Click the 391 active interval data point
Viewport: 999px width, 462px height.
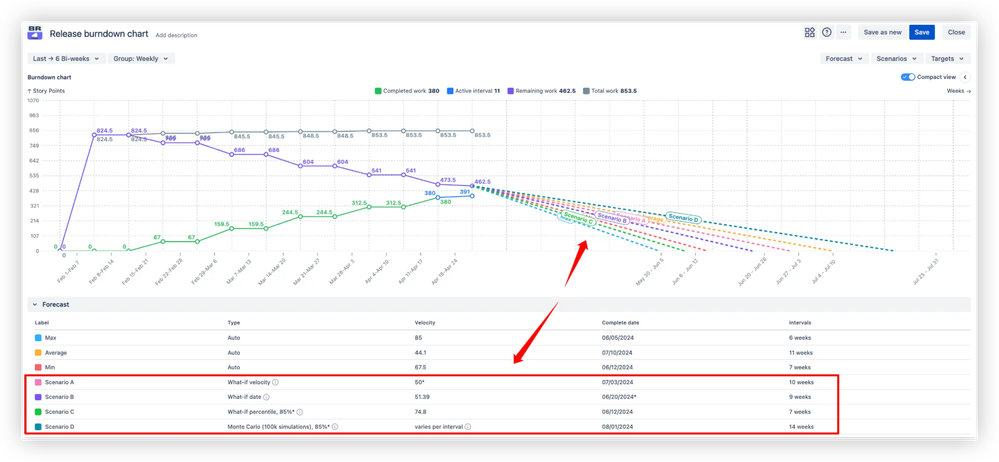(472, 196)
